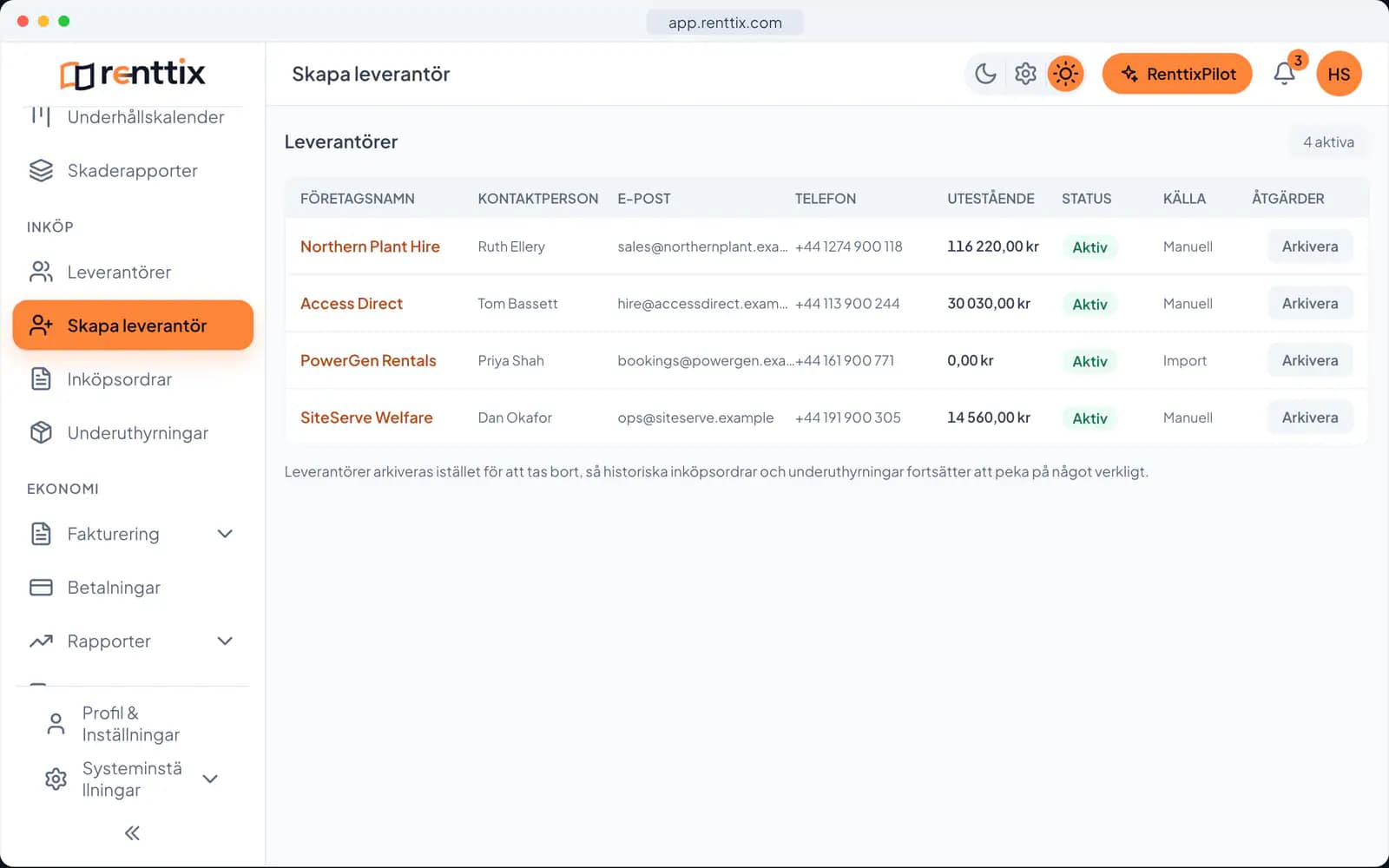Click the renttix logo
The height and width of the screenshot is (868, 1389).
point(133,74)
